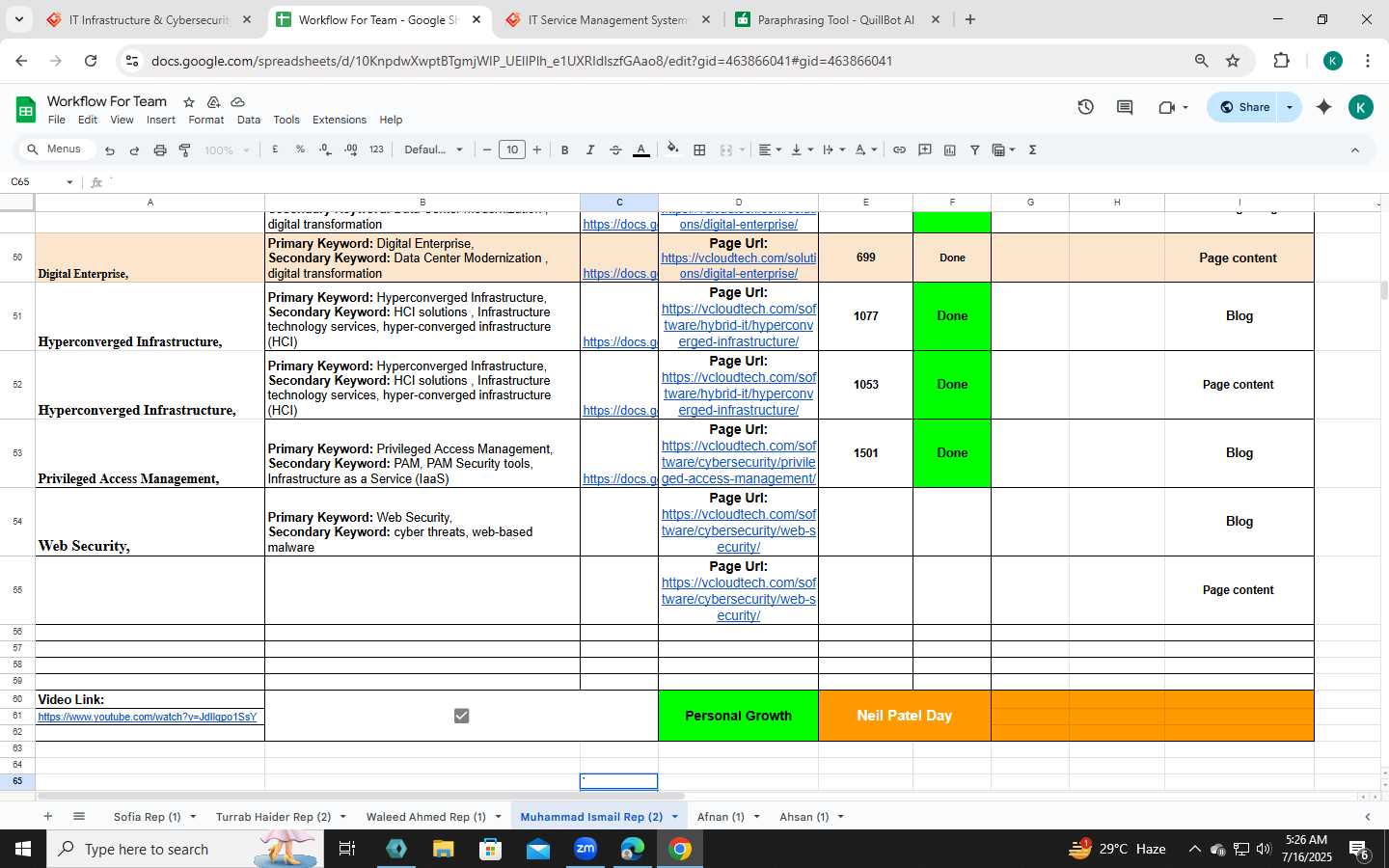This screenshot has height=868, width=1389.
Task: Toggle the checkbox in row 61
Action: [461, 716]
